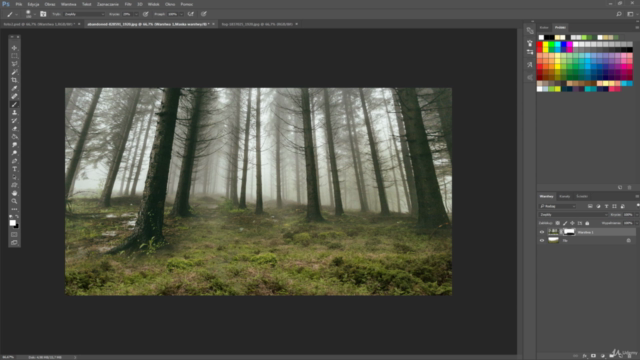Open the Wypełnienie fill arrow
This screenshot has height=360, width=640.
click(x=636, y=223)
